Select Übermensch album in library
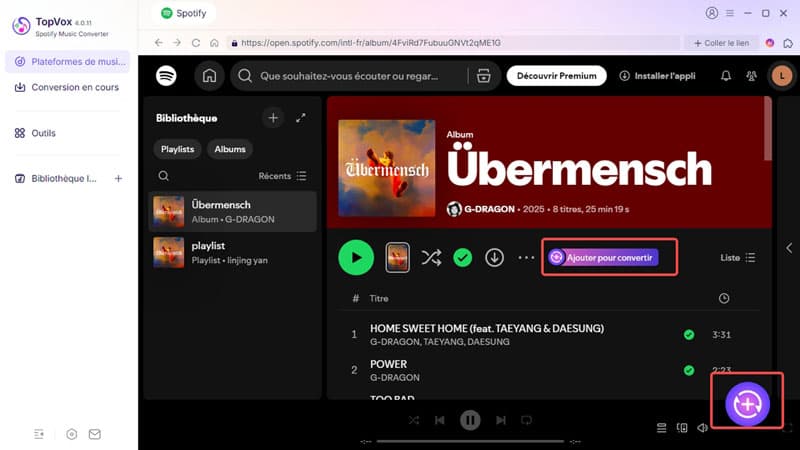 [x=233, y=212]
